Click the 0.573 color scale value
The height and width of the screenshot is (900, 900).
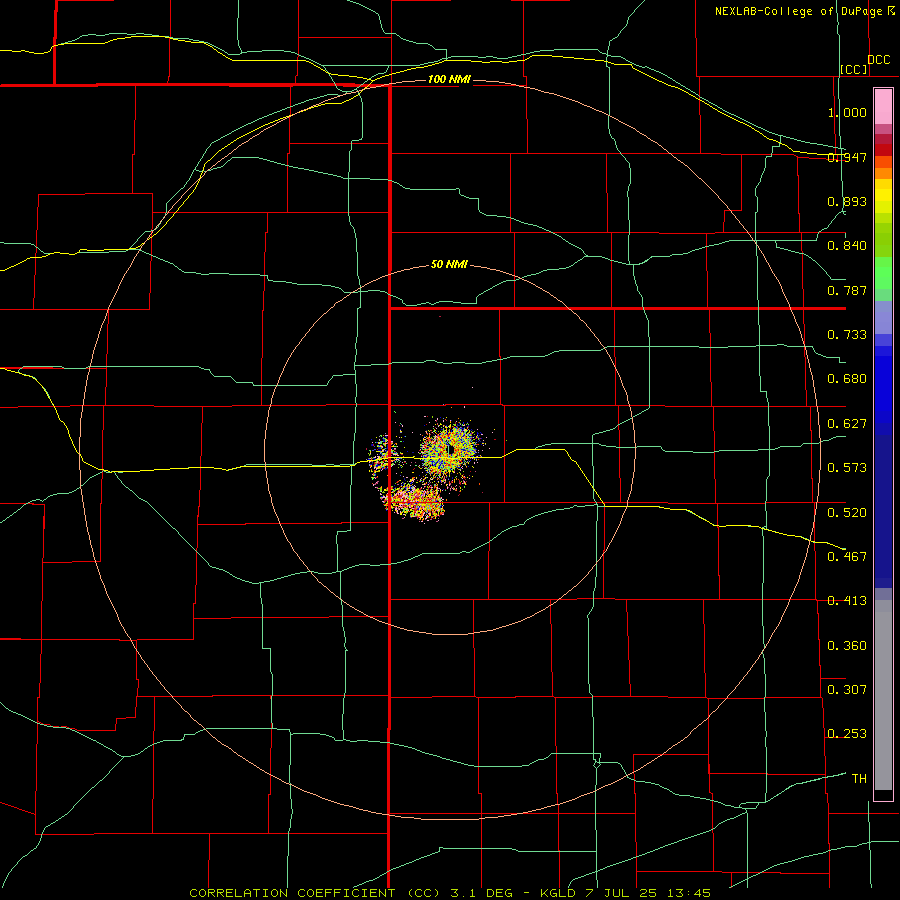click(847, 468)
